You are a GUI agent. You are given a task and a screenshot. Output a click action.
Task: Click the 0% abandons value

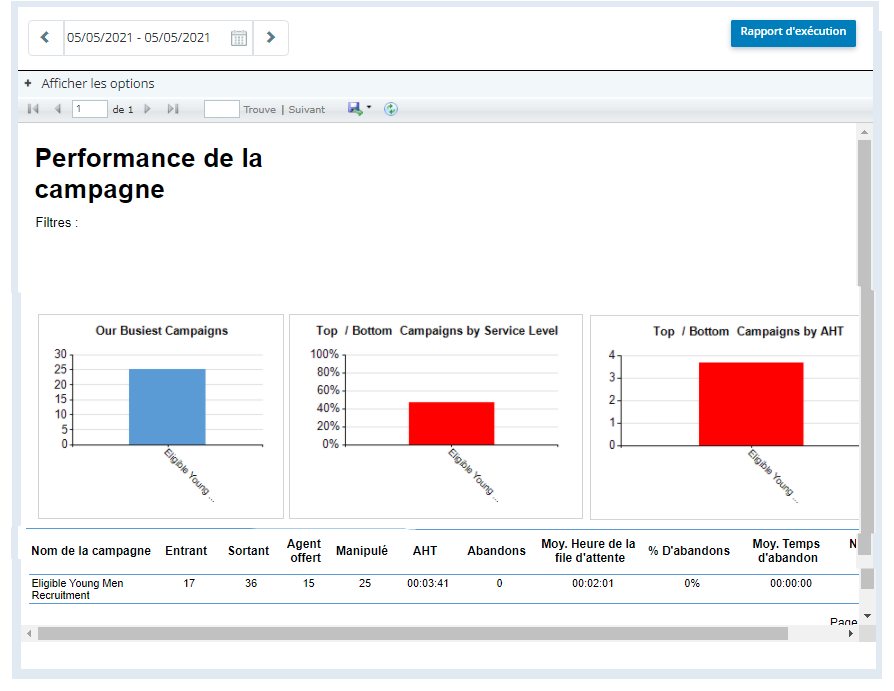point(692,583)
